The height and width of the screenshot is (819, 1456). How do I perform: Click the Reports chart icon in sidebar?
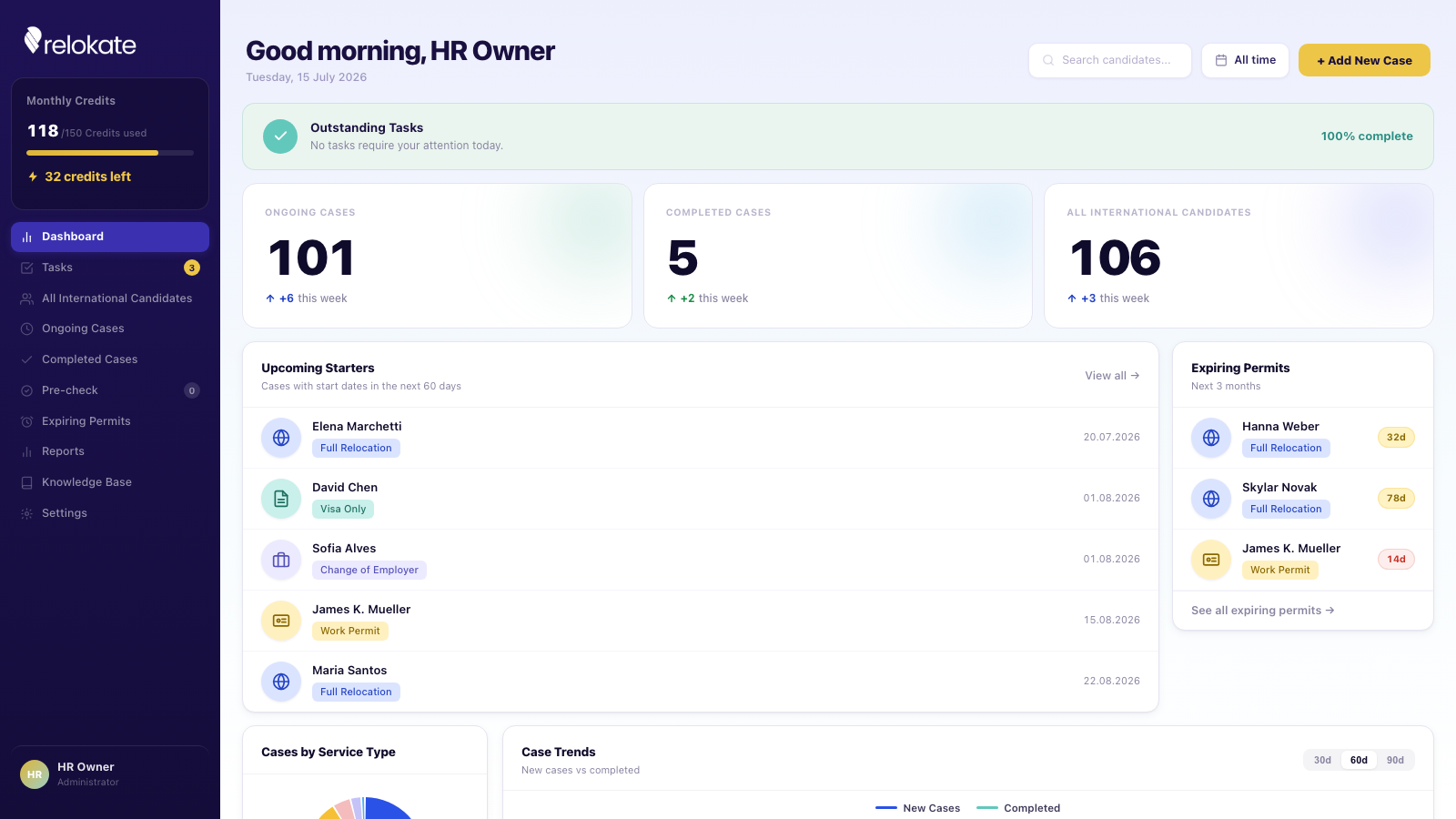pos(26,451)
